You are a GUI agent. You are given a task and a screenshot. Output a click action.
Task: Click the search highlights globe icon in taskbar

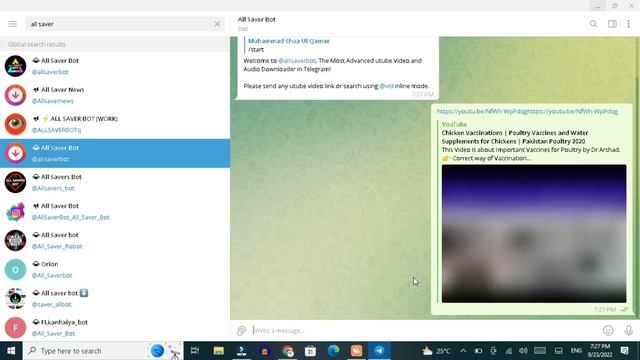coord(157,351)
